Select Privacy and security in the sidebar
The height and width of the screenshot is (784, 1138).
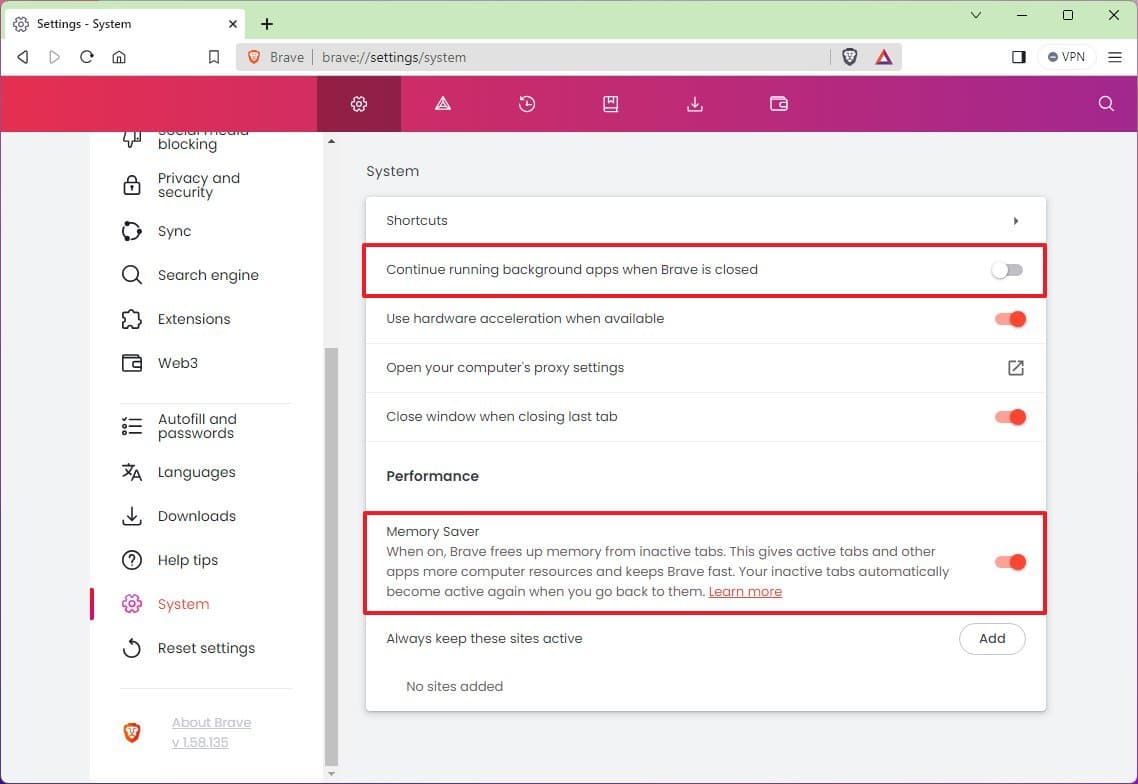[199, 185]
